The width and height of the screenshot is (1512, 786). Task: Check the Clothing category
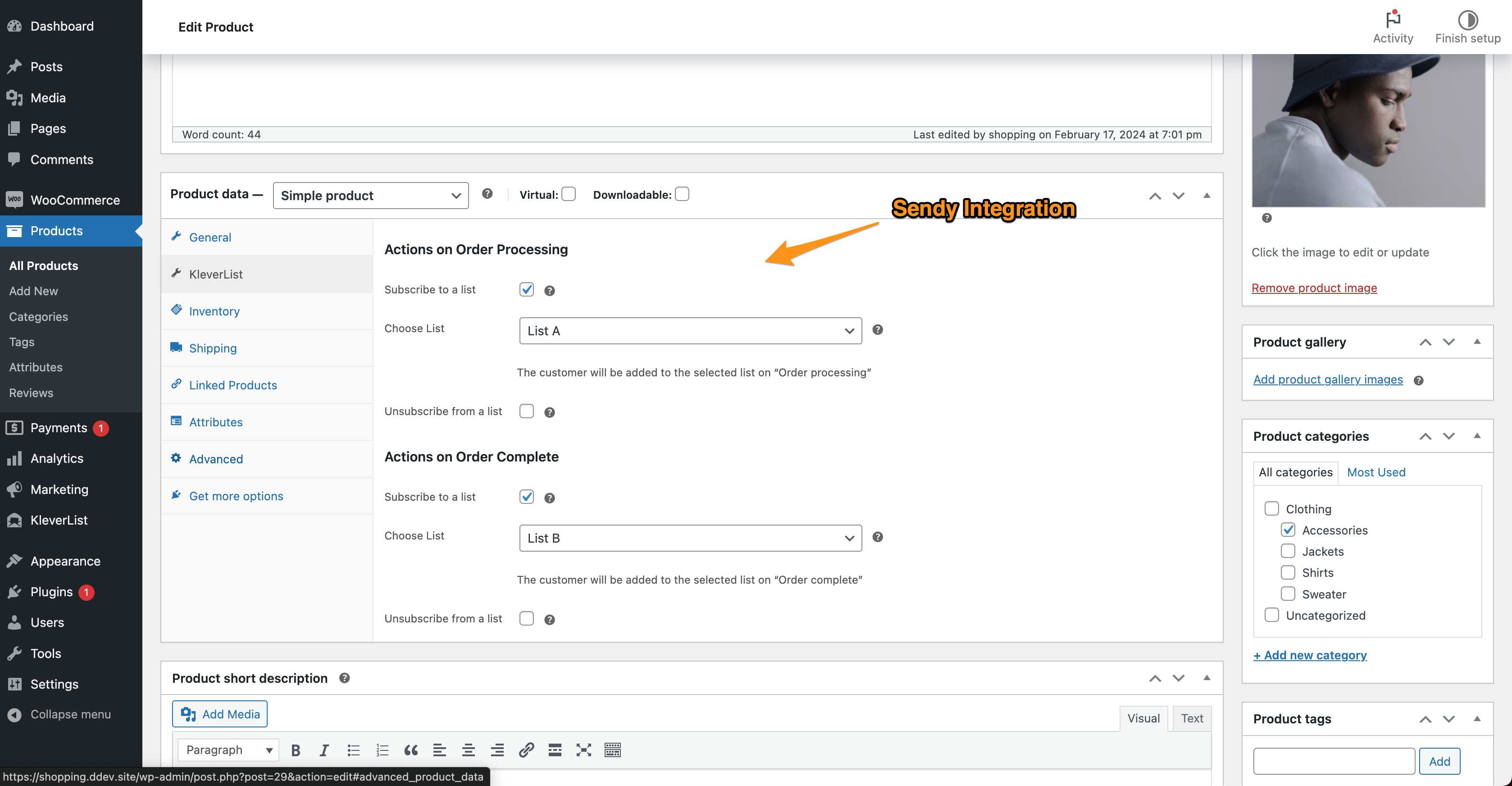1271,508
